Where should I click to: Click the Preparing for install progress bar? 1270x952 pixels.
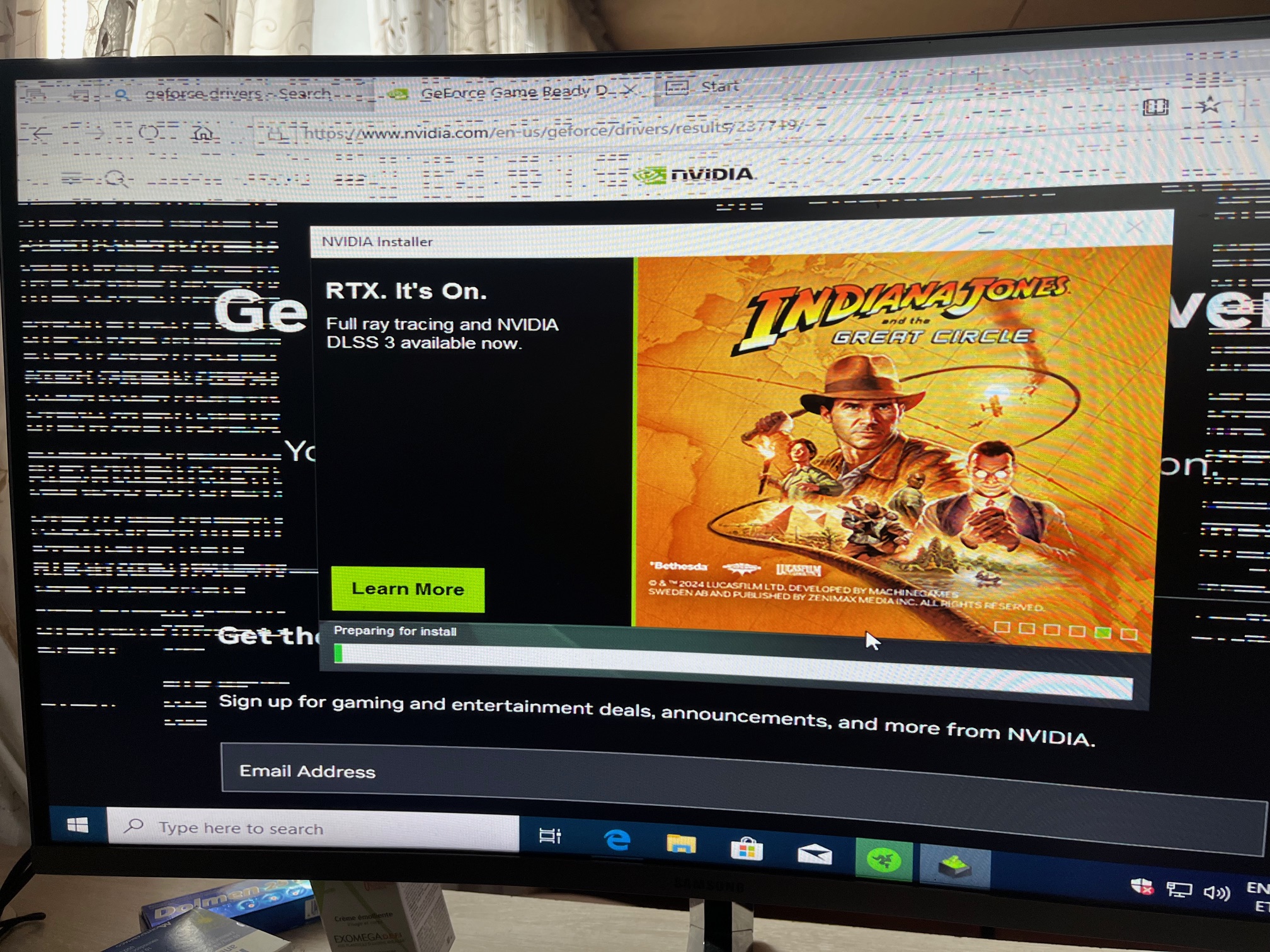pyautogui.click(x=733, y=670)
